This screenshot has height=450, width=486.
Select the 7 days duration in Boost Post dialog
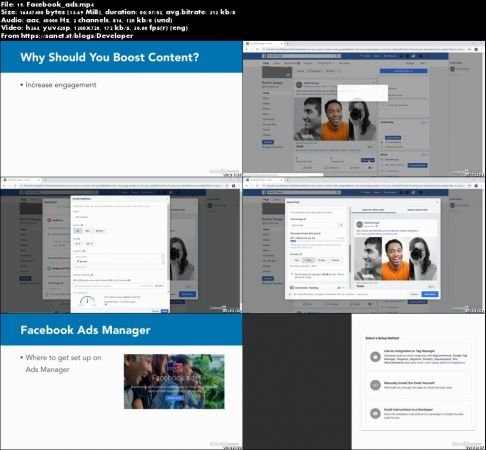309,260
